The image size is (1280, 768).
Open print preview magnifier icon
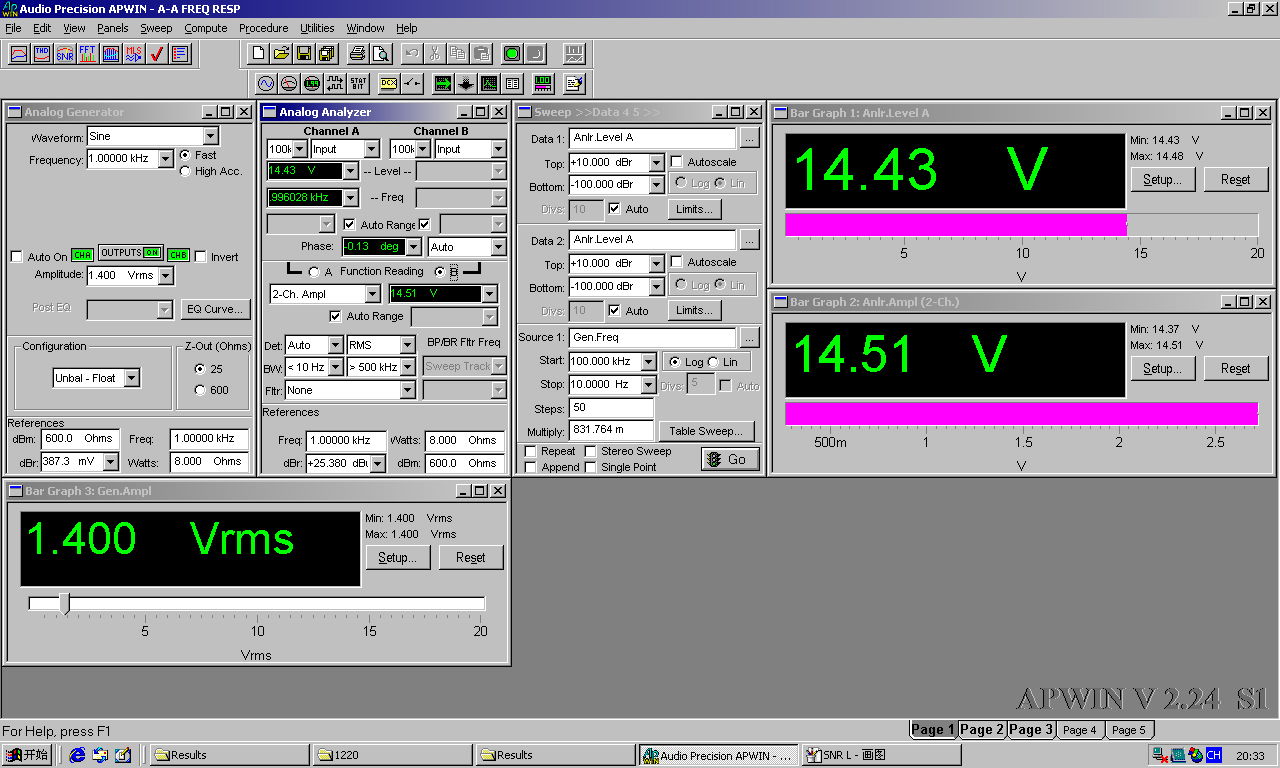(x=380, y=53)
